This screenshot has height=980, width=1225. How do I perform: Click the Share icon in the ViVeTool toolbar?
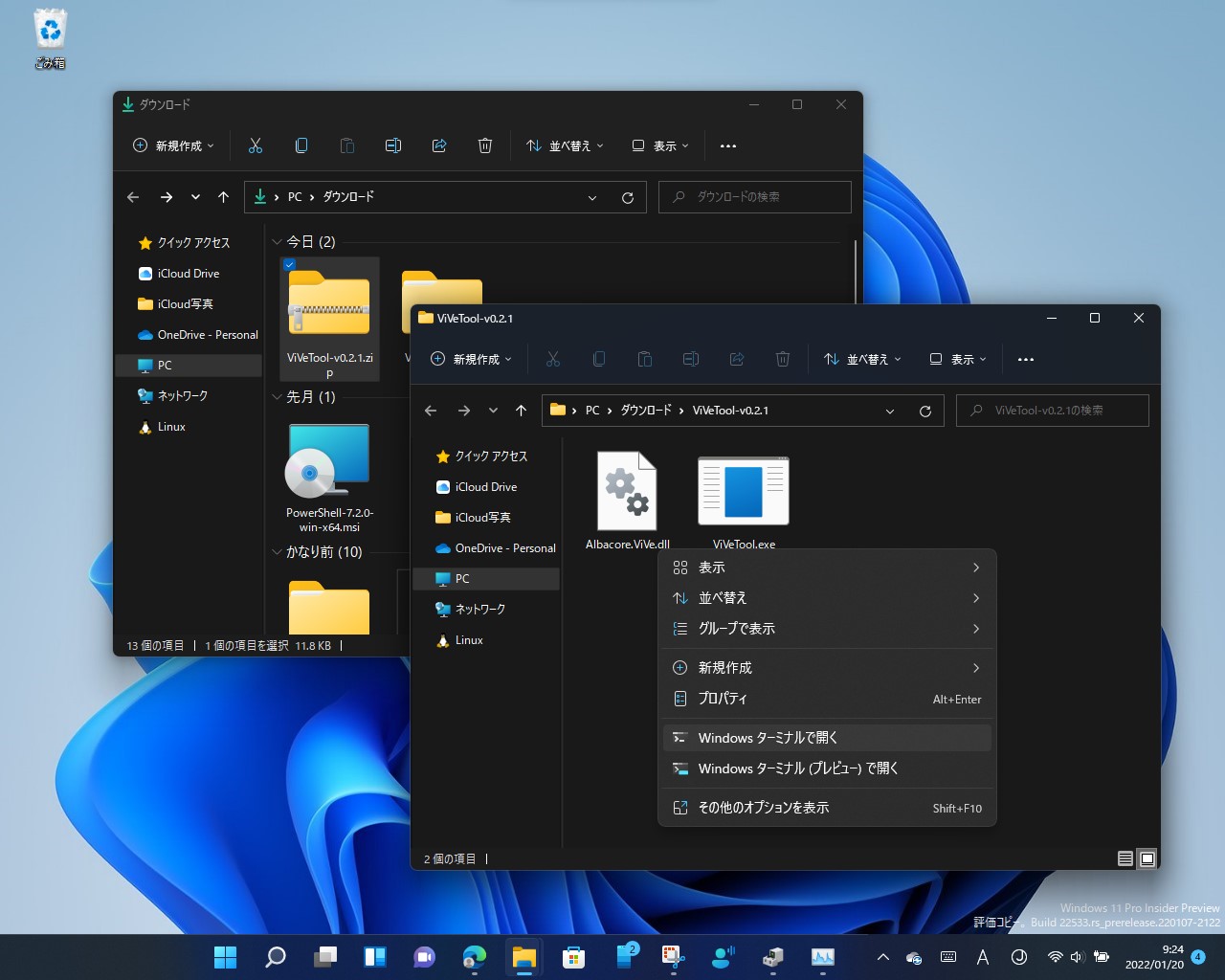pyautogui.click(x=737, y=359)
